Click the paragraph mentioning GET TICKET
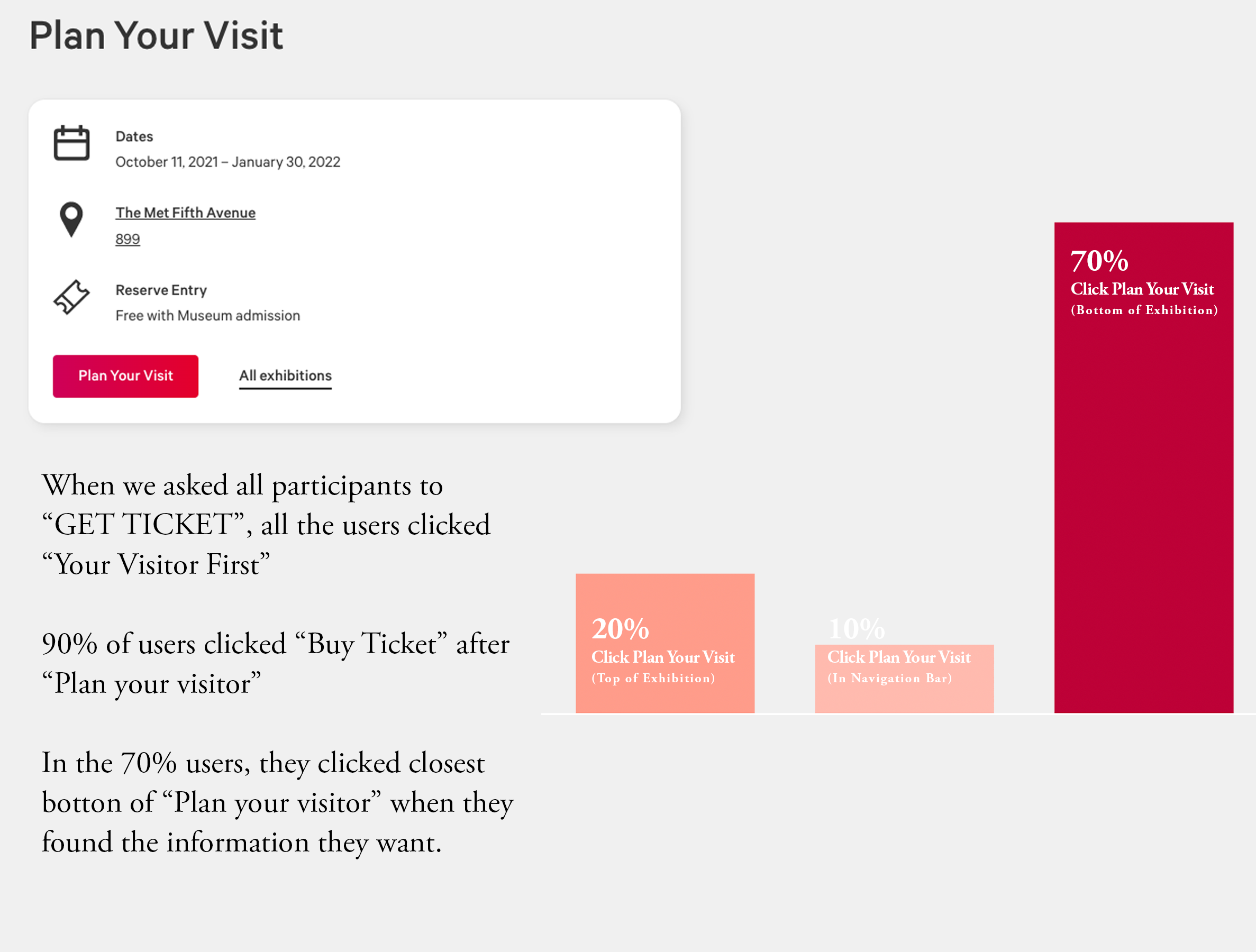Image resolution: width=1256 pixels, height=952 pixels. point(266,525)
